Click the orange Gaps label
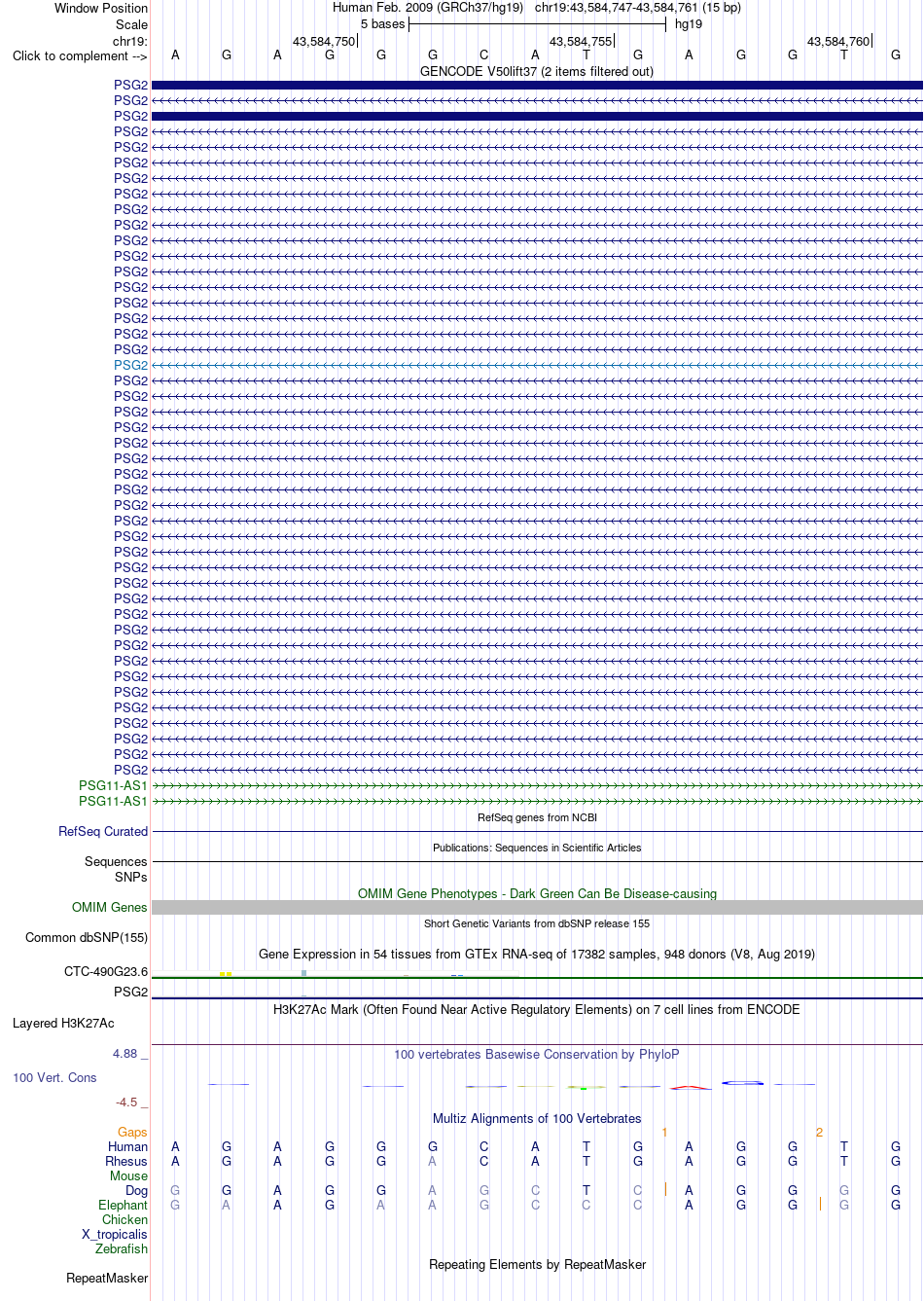924x1301 pixels. pyautogui.click(x=132, y=1132)
